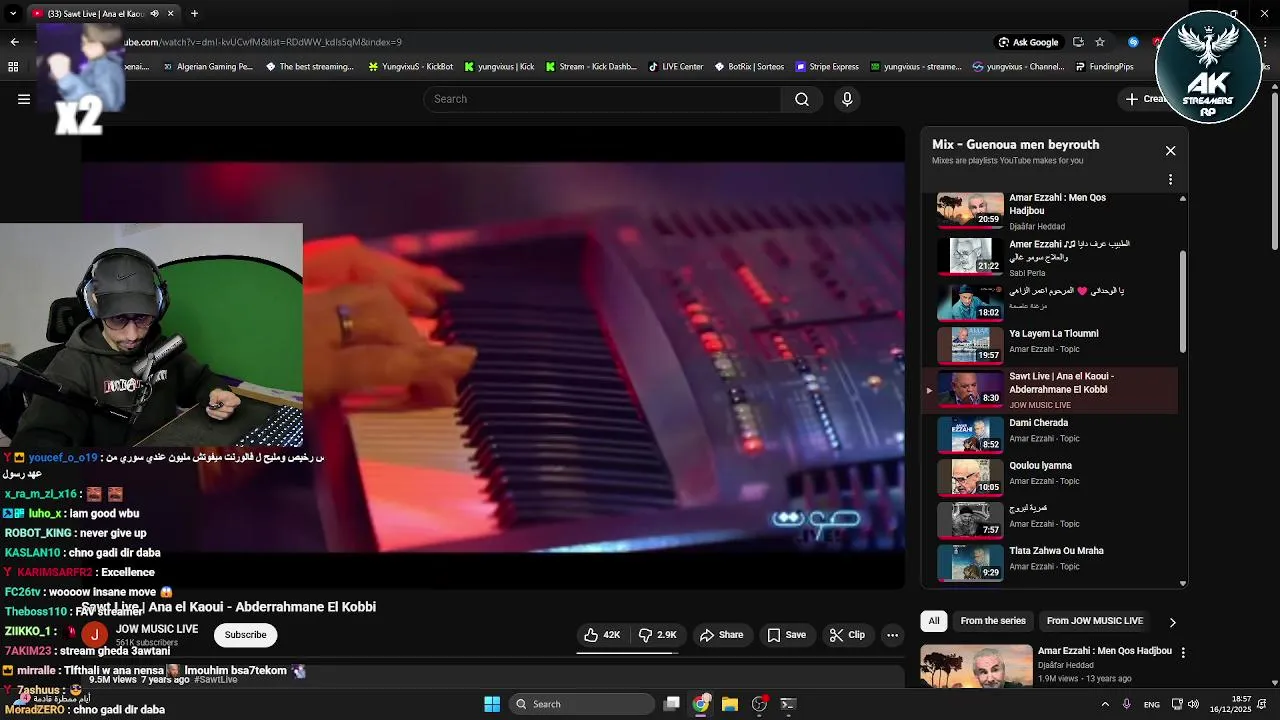
Task: Close the Mix playlist panel
Action: [1170, 151]
